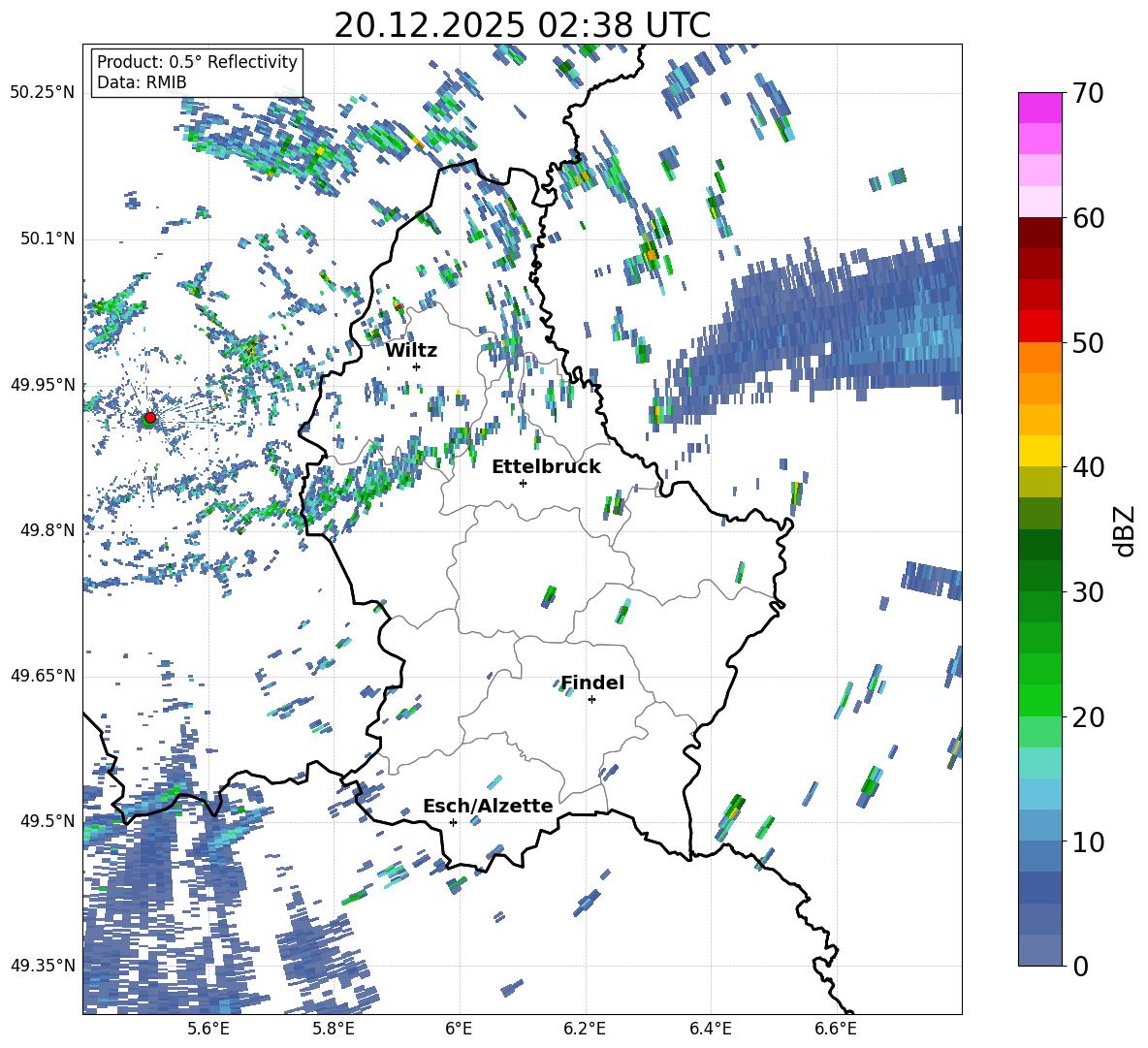Click the Wiltz city label
Screen dimensions: 1148x1048
click(411, 351)
